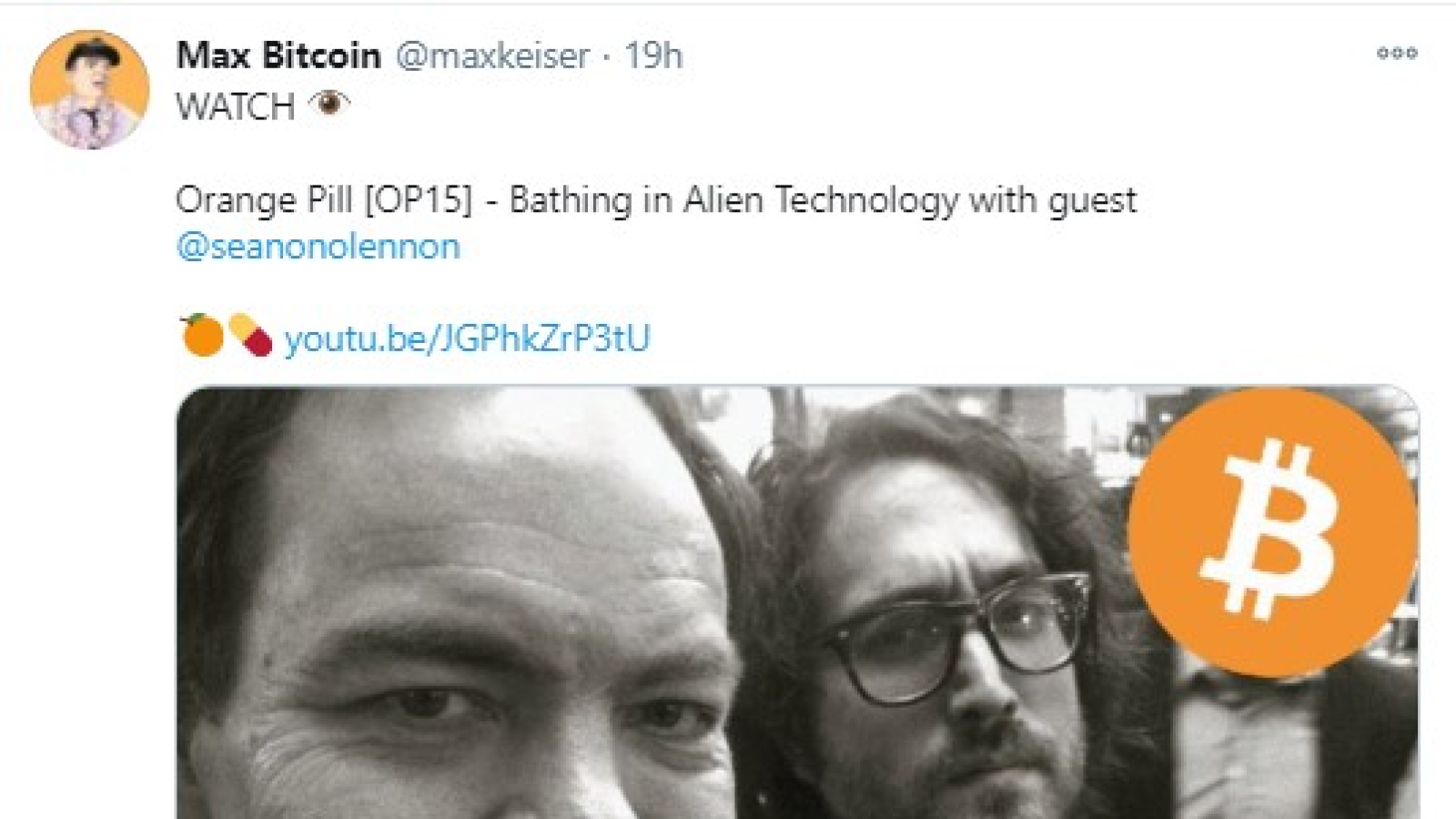Open the @maxkeiser handle link
The height and width of the screenshot is (819, 1456).
point(492,56)
